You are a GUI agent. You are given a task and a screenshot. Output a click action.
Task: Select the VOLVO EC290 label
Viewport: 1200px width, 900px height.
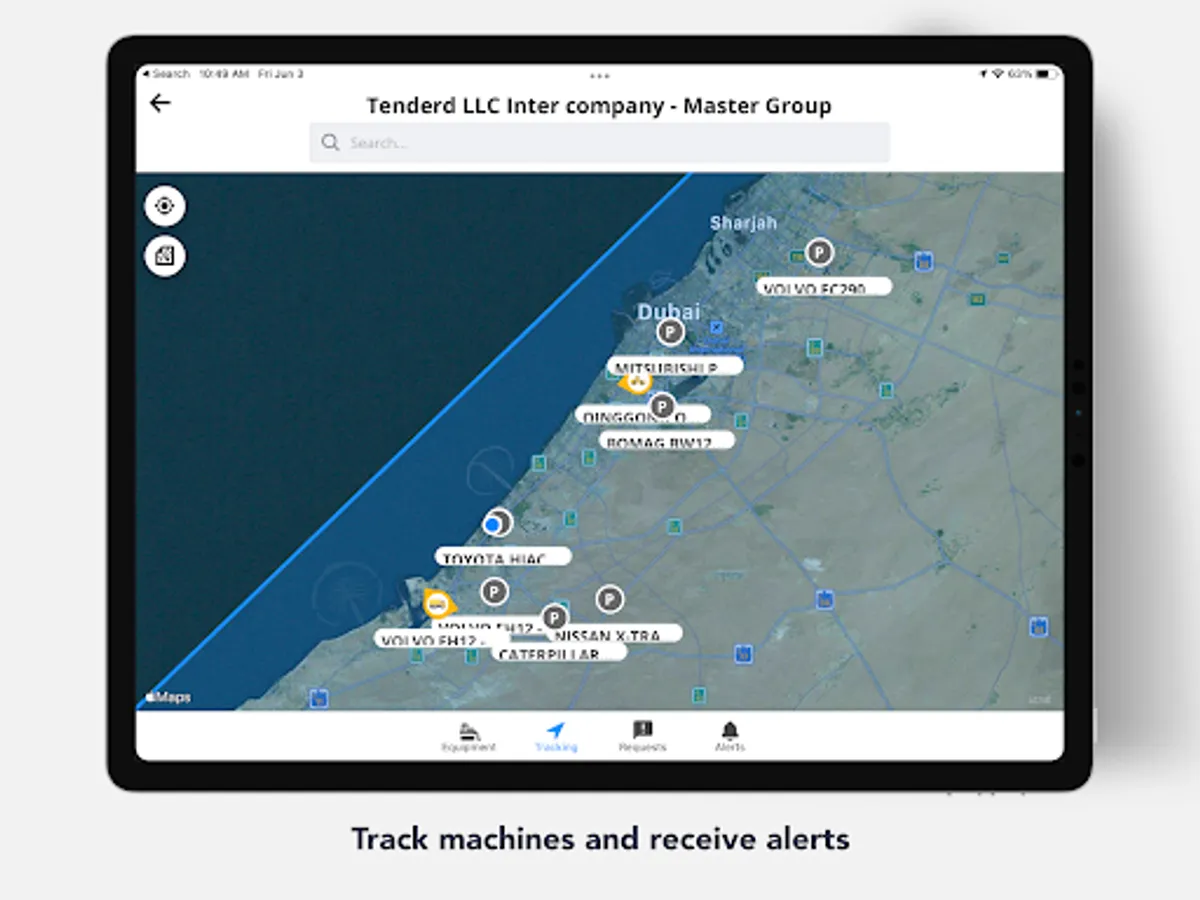click(824, 287)
